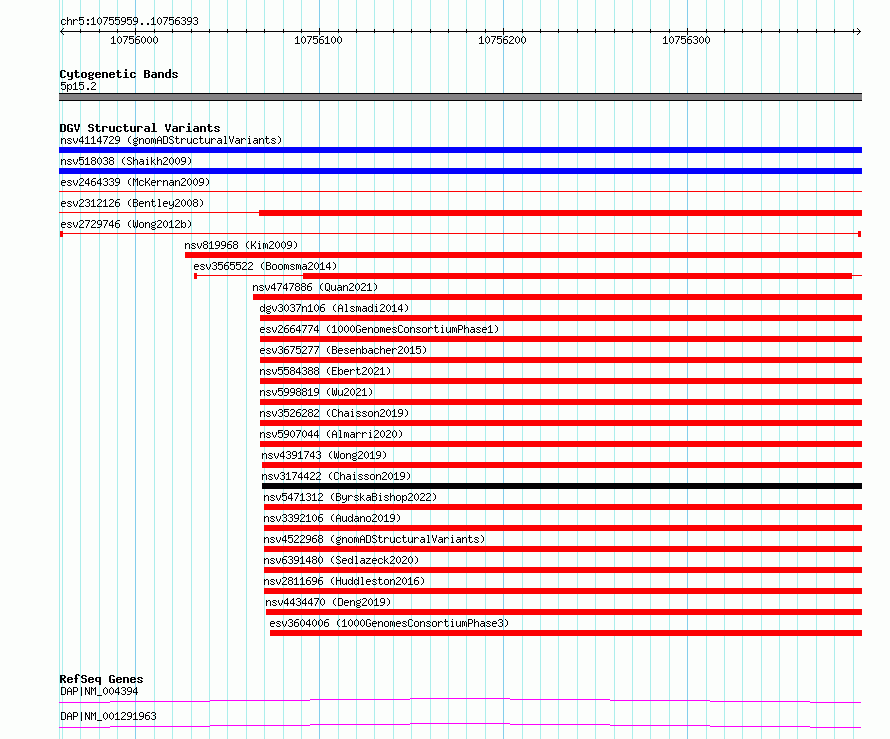
Task: Click variant label nsv4114729 (gnomADStructuralVariants)
Action: click(171, 140)
